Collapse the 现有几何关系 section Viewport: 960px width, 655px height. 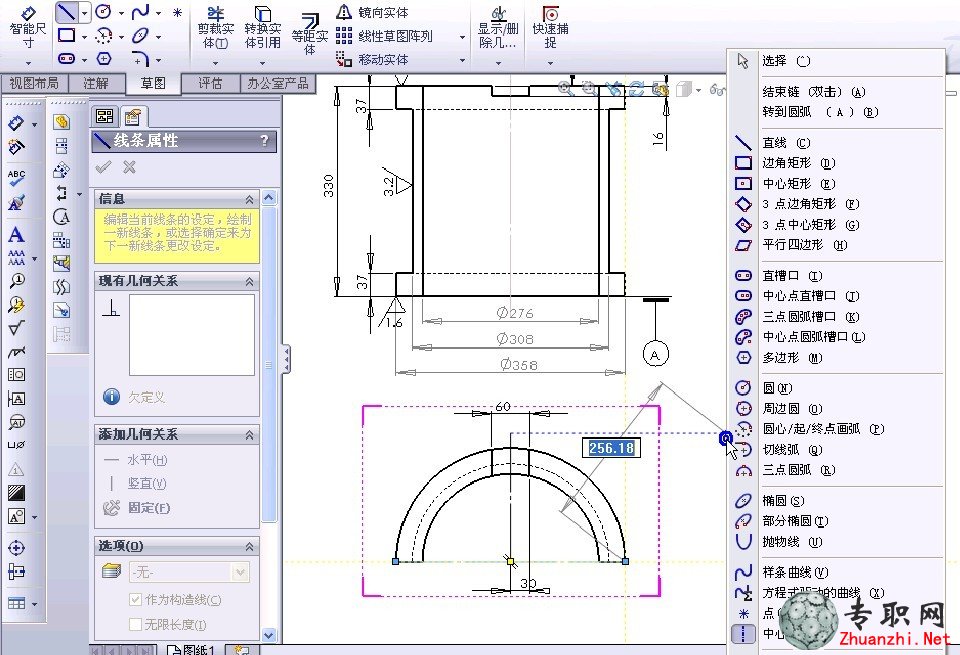pyautogui.click(x=249, y=282)
